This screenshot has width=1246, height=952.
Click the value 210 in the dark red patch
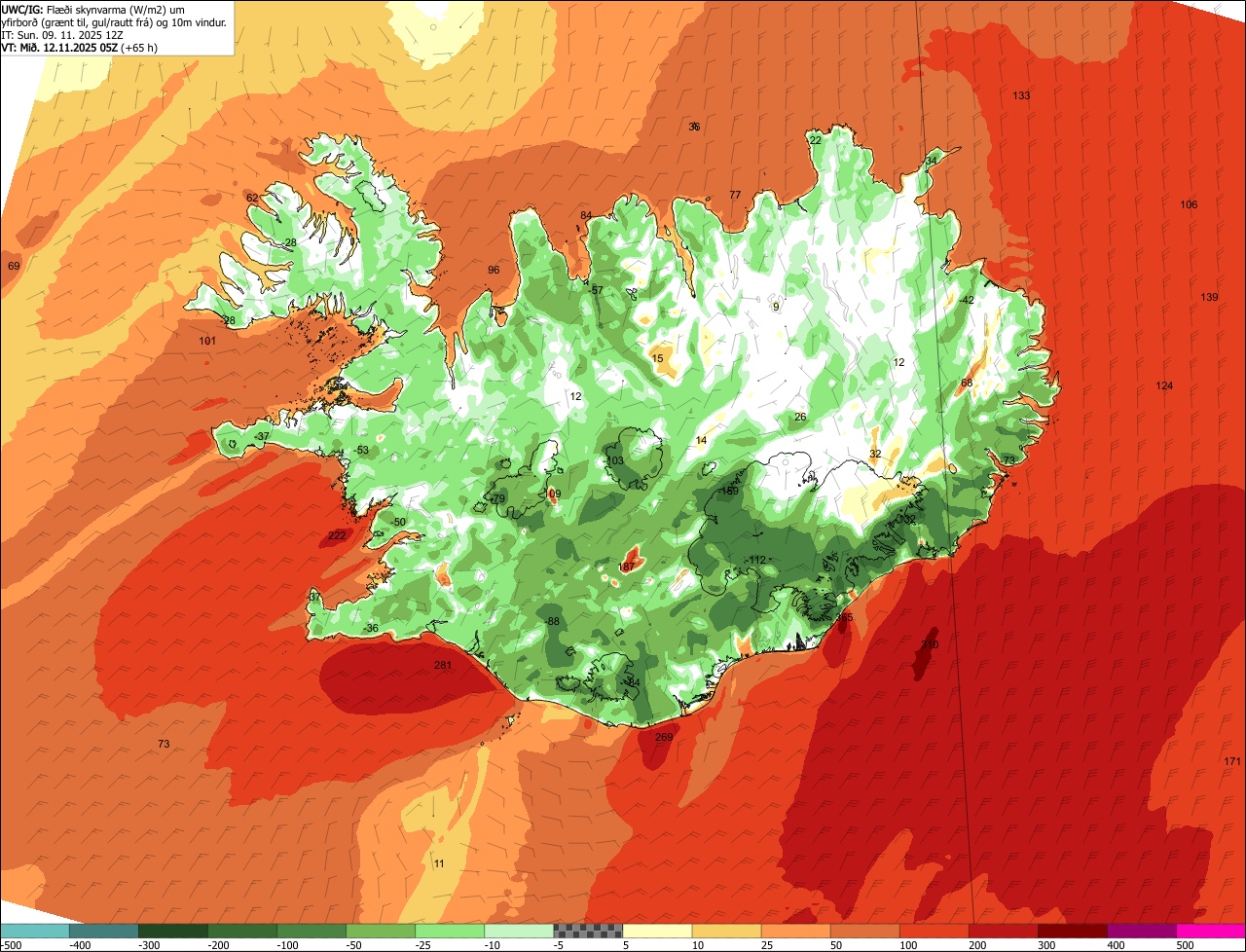pos(930,644)
